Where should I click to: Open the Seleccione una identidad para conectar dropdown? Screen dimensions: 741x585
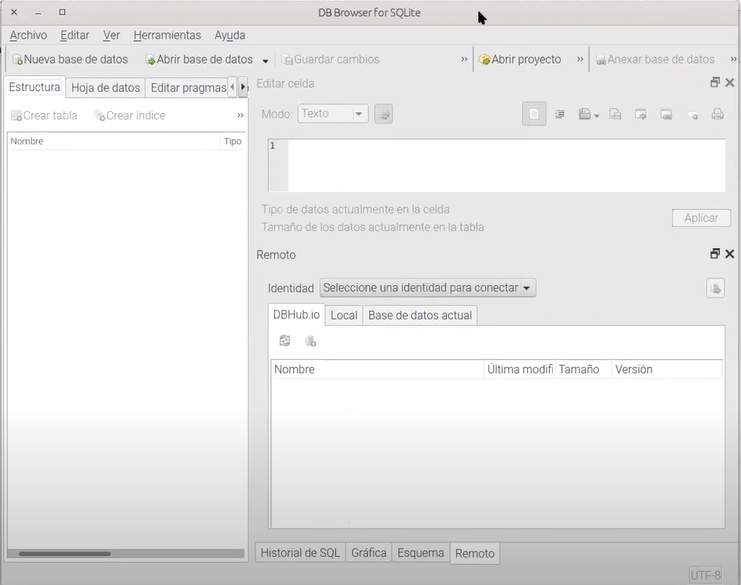(x=428, y=288)
